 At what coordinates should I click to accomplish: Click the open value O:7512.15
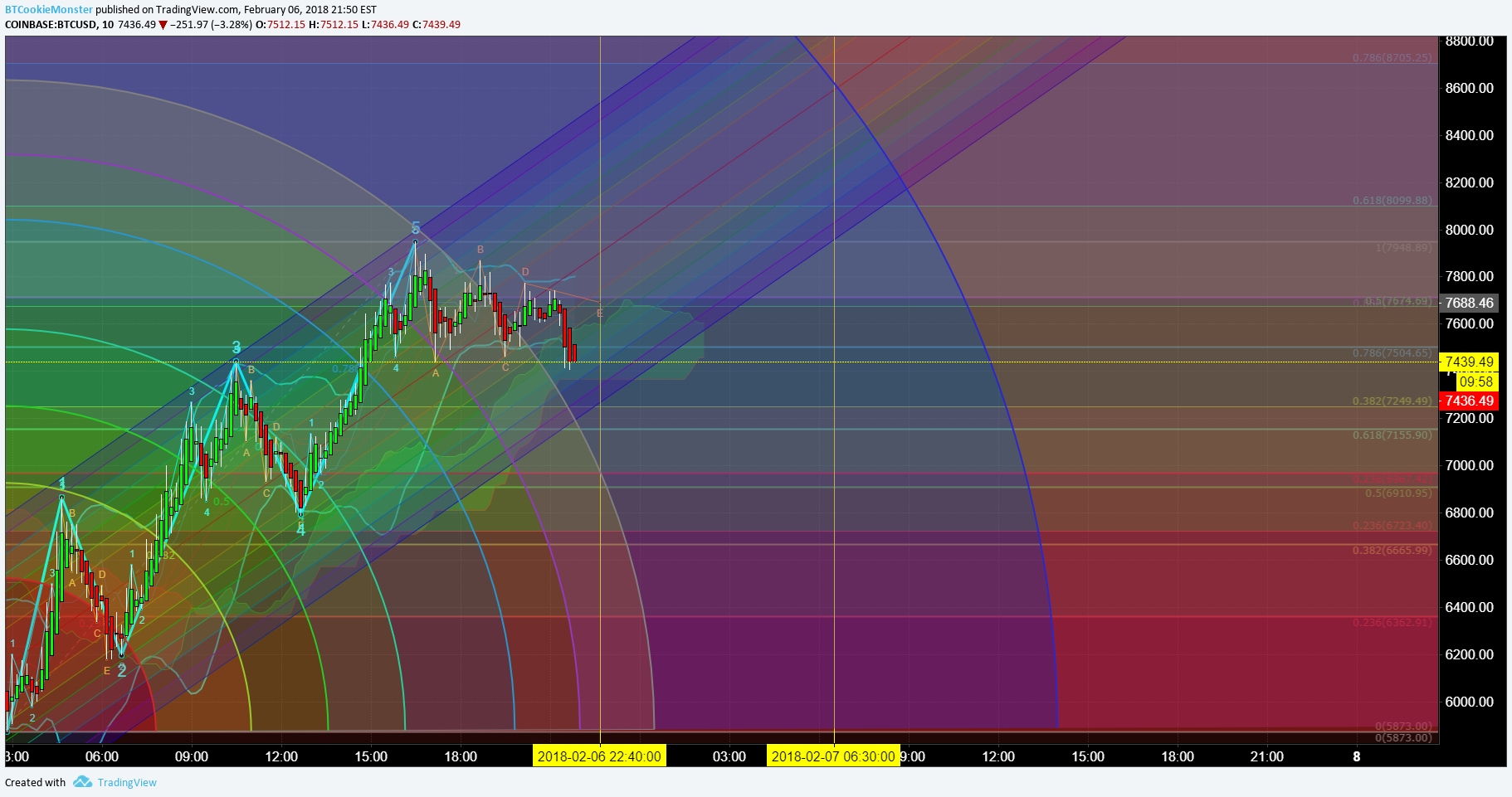[280, 25]
